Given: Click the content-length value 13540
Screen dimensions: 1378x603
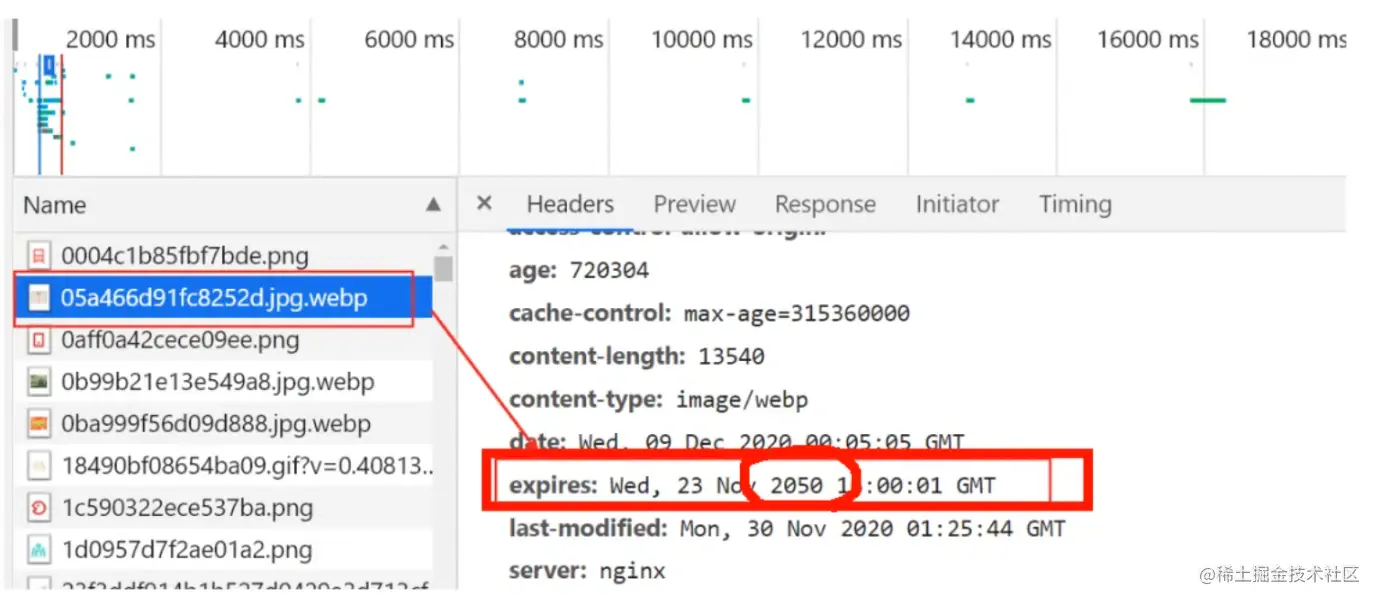Looking at the screenshot, I should click(x=730, y=357).
